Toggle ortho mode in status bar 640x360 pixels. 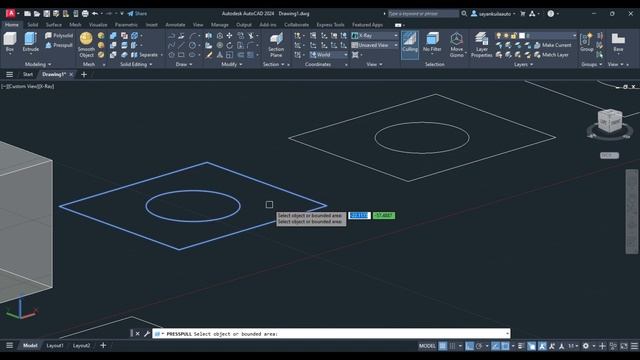tap(469, 346)
